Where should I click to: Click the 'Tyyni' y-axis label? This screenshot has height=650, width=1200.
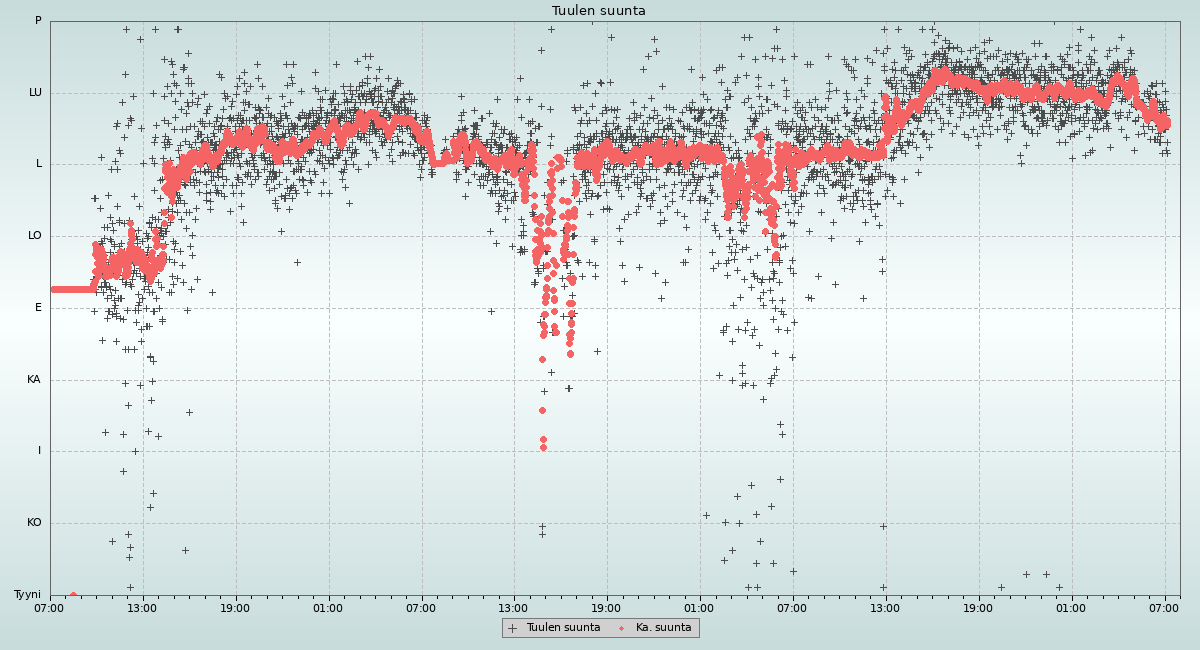(27, 595)
